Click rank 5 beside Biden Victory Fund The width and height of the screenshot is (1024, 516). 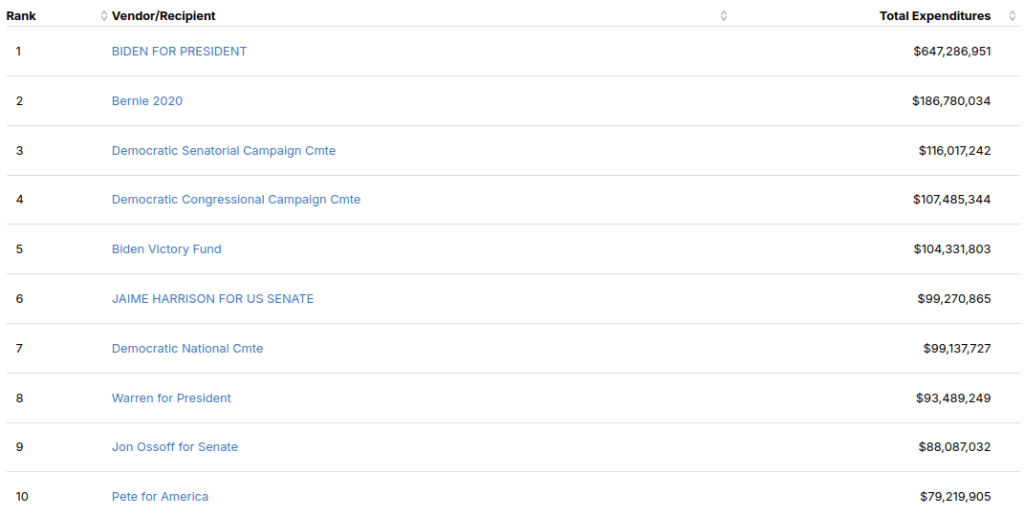click(x=19, y=249)
